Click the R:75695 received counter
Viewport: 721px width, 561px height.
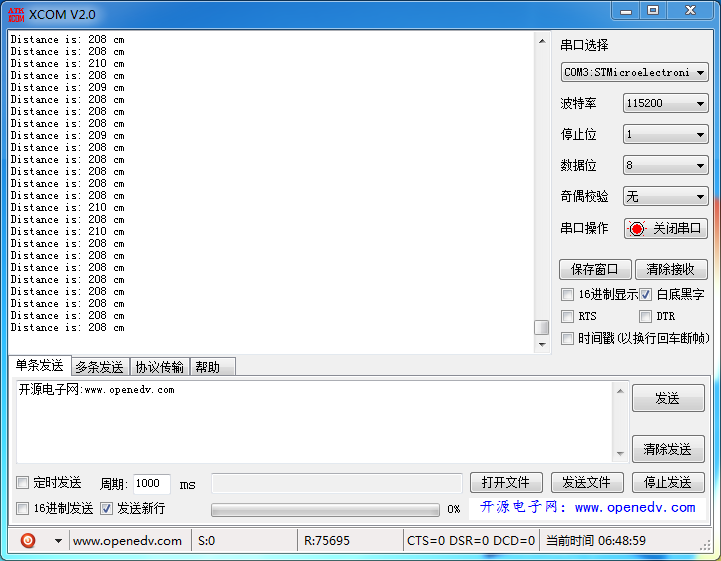[327, 541]
